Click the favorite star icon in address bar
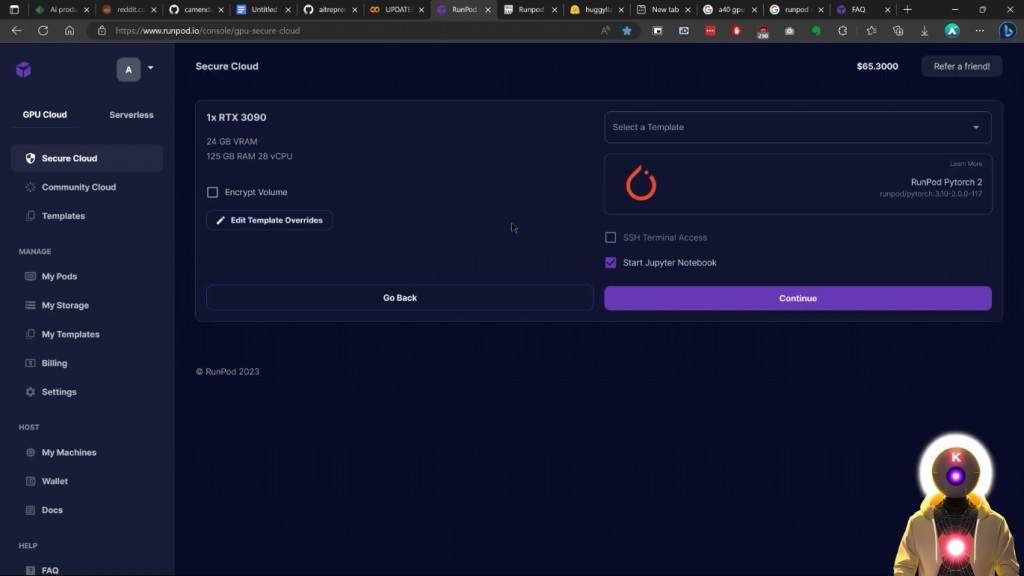This screenshot has width=1024, height=576. (627, 31)
